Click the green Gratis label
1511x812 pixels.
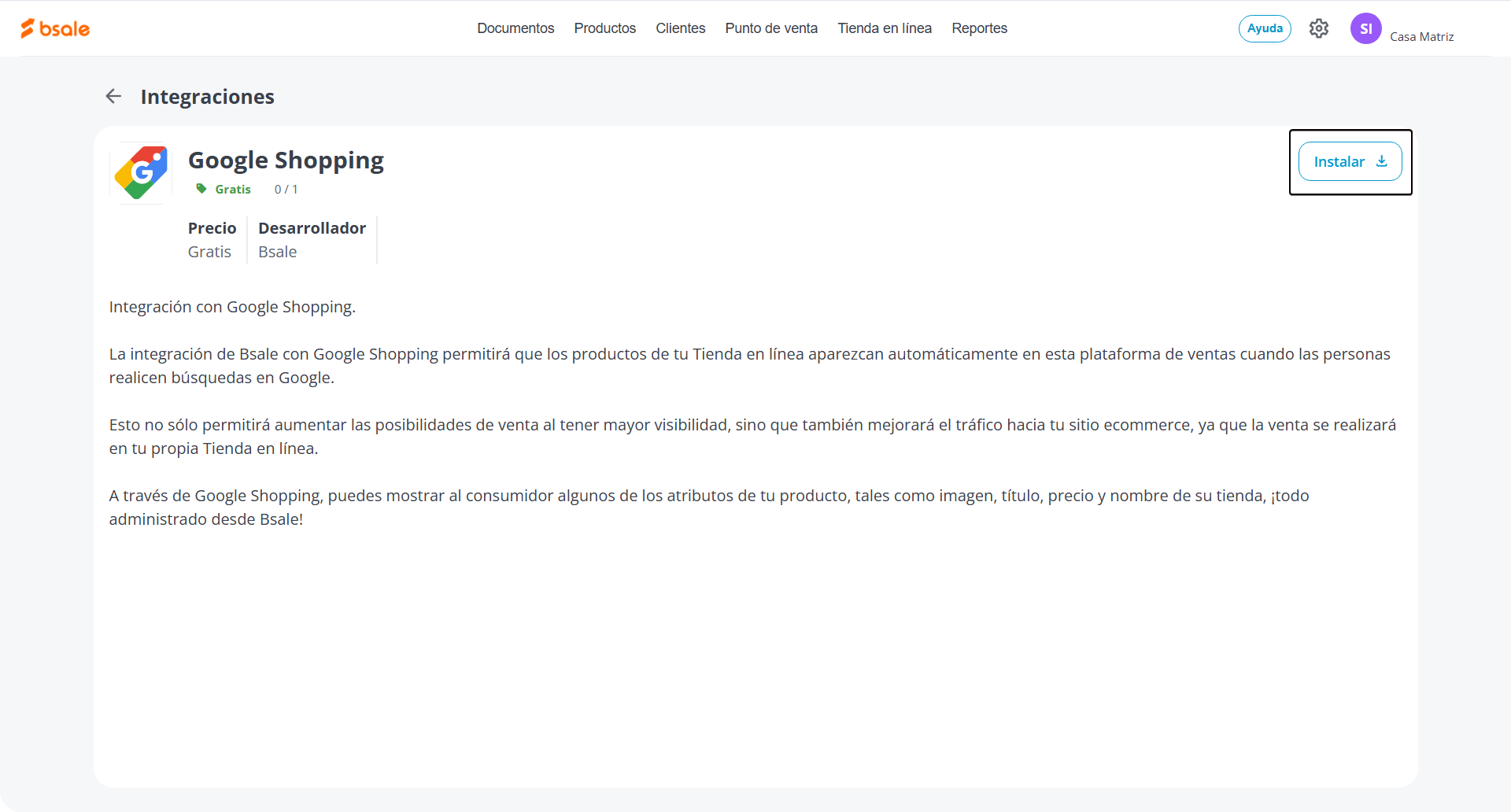click(233, 190)
